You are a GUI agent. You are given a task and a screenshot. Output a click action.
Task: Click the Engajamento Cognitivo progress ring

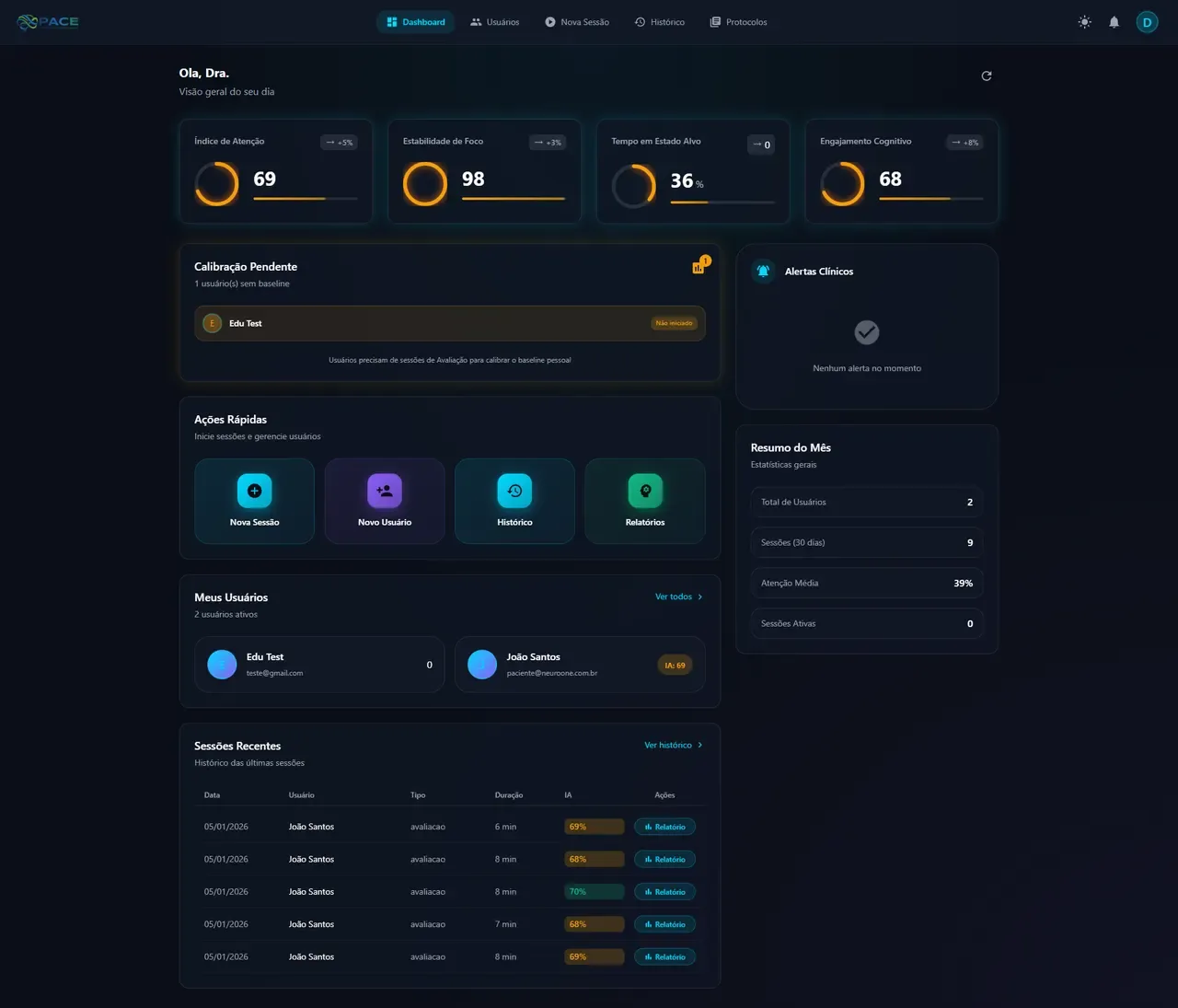coord(842,184)
